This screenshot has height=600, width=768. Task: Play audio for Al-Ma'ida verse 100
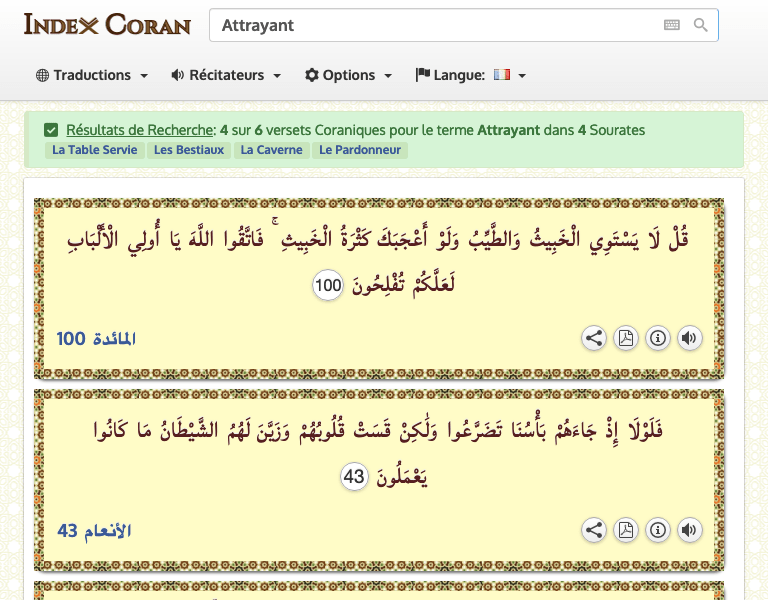click(689, 338)
